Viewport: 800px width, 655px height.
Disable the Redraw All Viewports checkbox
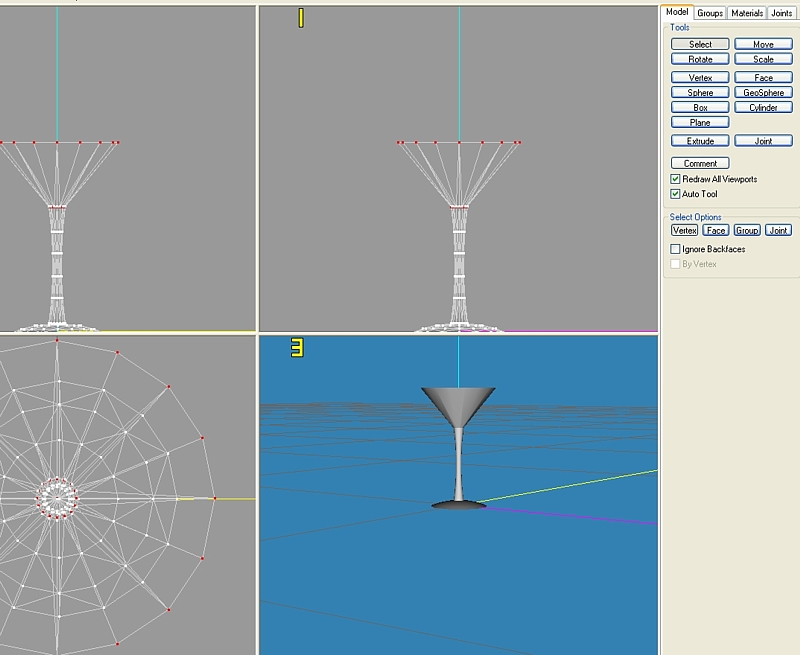tap(676, 179)
